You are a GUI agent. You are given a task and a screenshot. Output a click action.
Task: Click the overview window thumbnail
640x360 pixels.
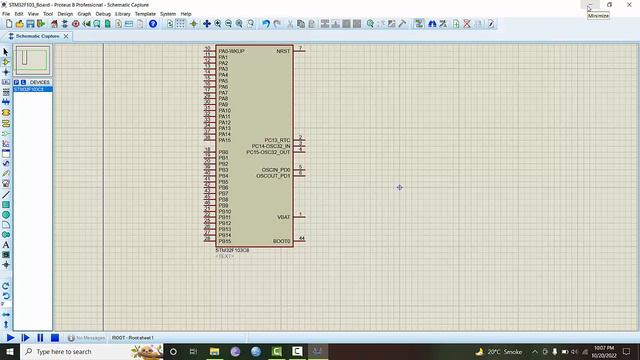point(33,60)
